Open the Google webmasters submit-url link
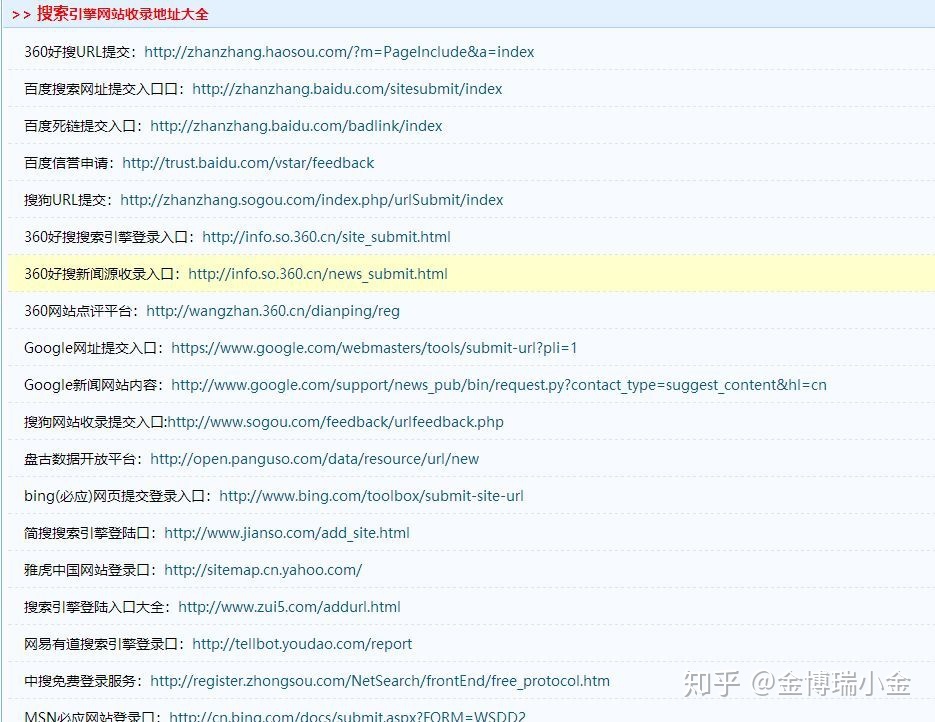 pyautogui.click(x=374, y=348)
